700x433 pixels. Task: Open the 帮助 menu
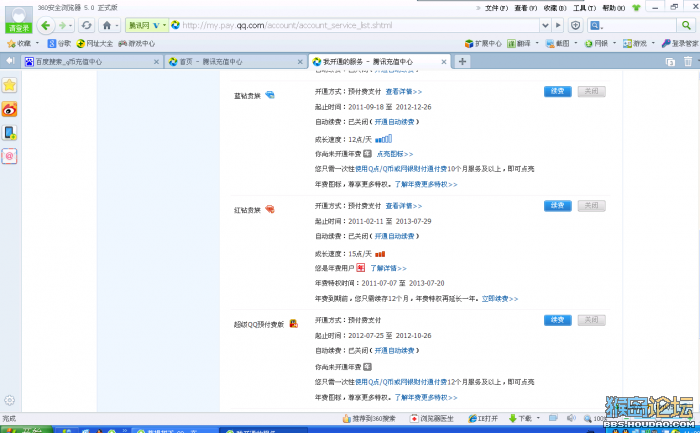[614, 8]
